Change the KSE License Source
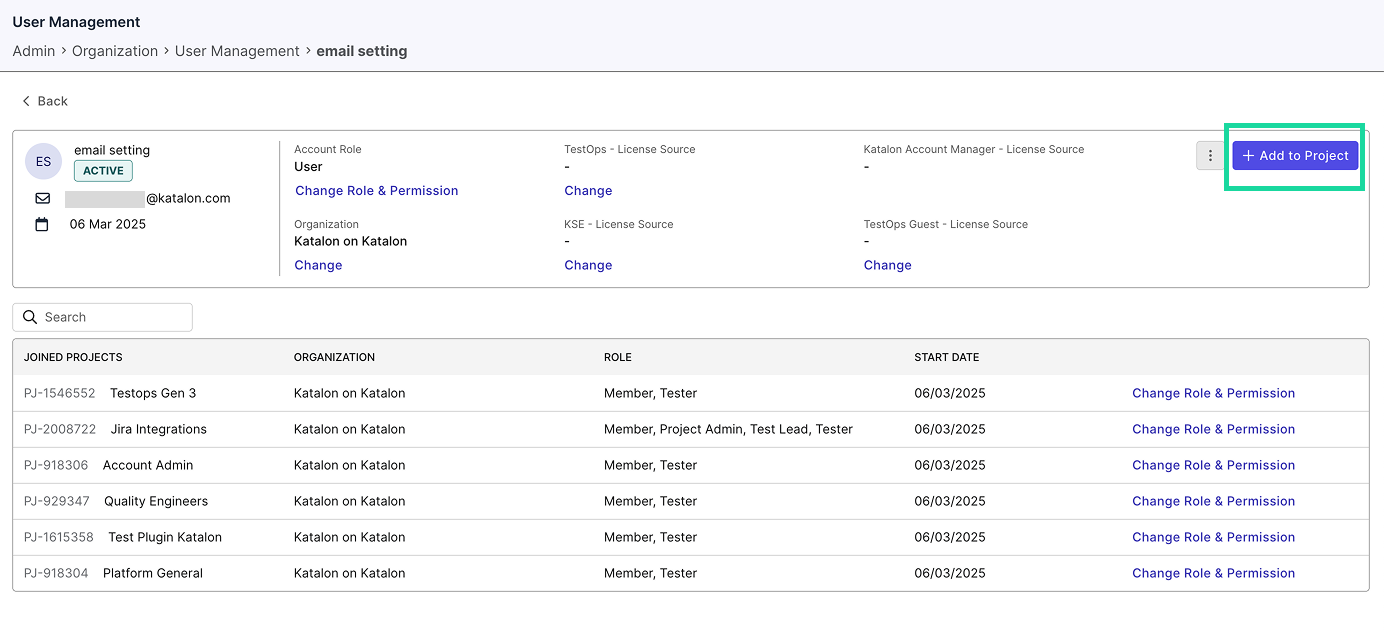Image resolution: width=1384 pixels, height=630 pixels. [x=588, y=265]
